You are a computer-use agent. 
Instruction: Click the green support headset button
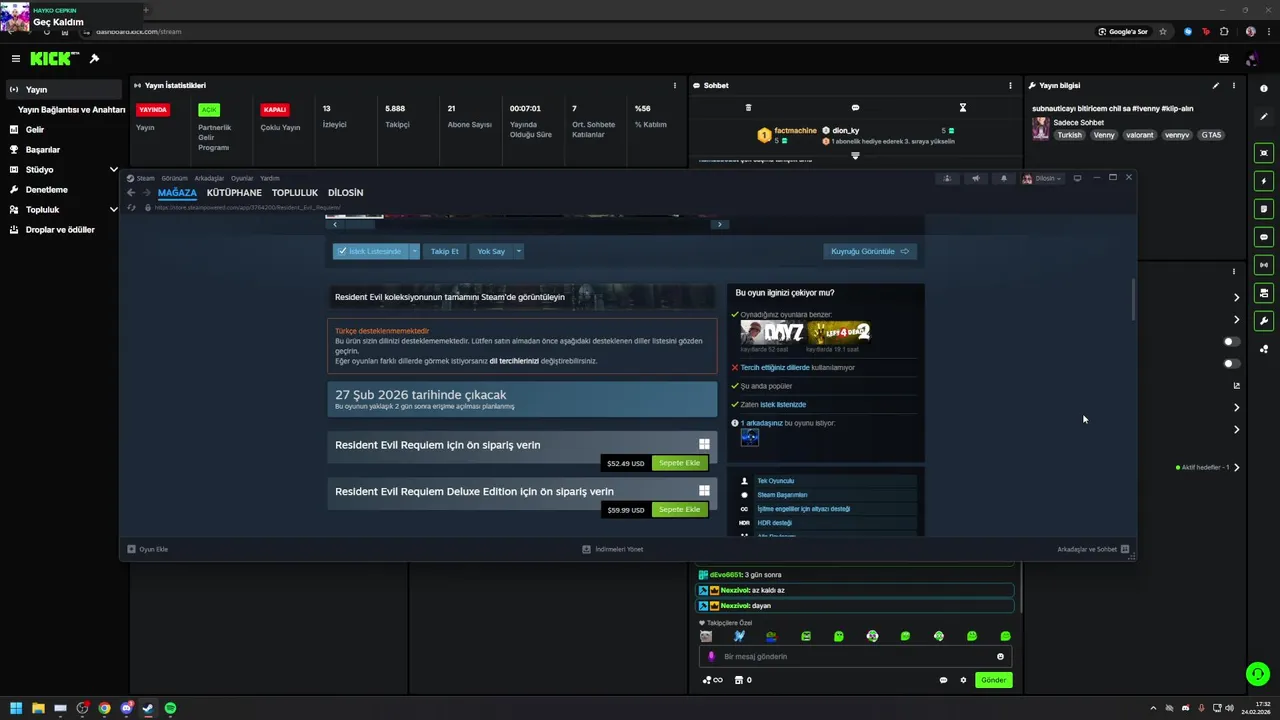coord(1258,674)
